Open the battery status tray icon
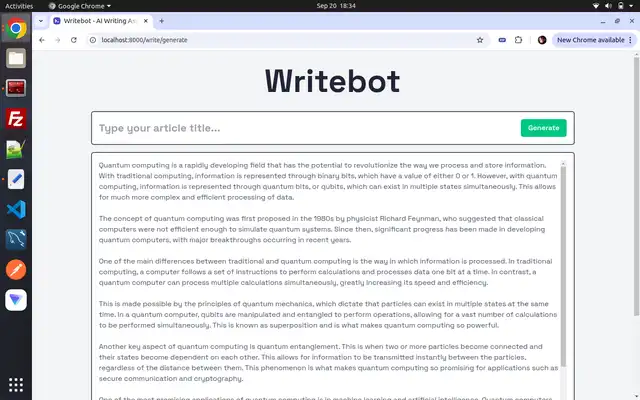640x400 pixels. click(x=621, y=6)
